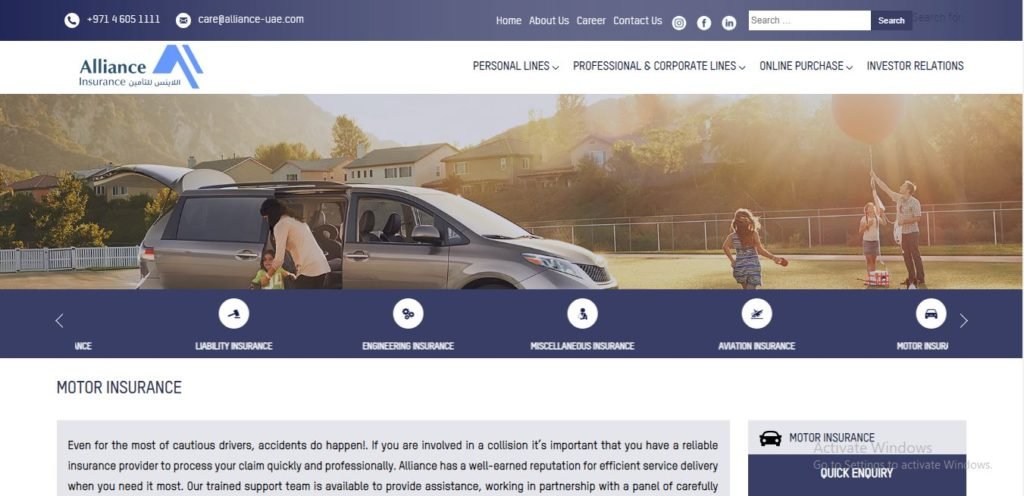Screen dimensions: 1024x496
Task: Open the Instagram icon in top bar
Action: (x=679, y=23)
